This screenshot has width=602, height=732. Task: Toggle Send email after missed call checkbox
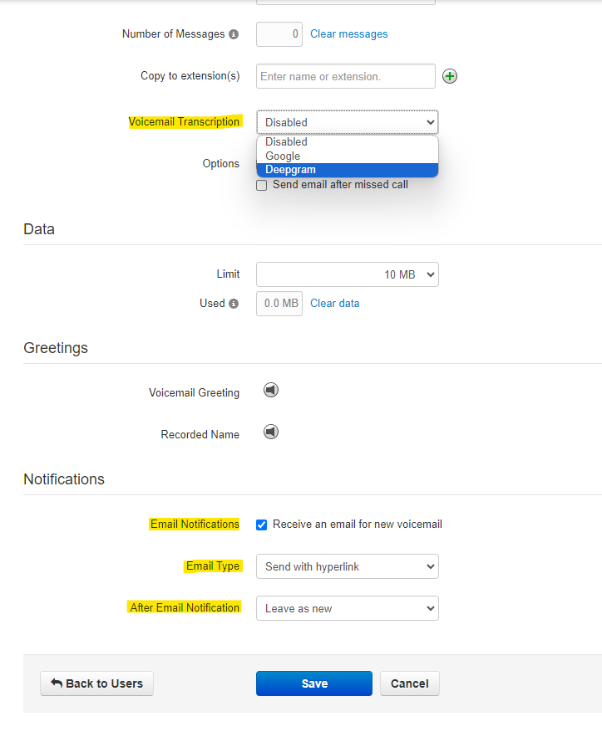click(261, 185)
